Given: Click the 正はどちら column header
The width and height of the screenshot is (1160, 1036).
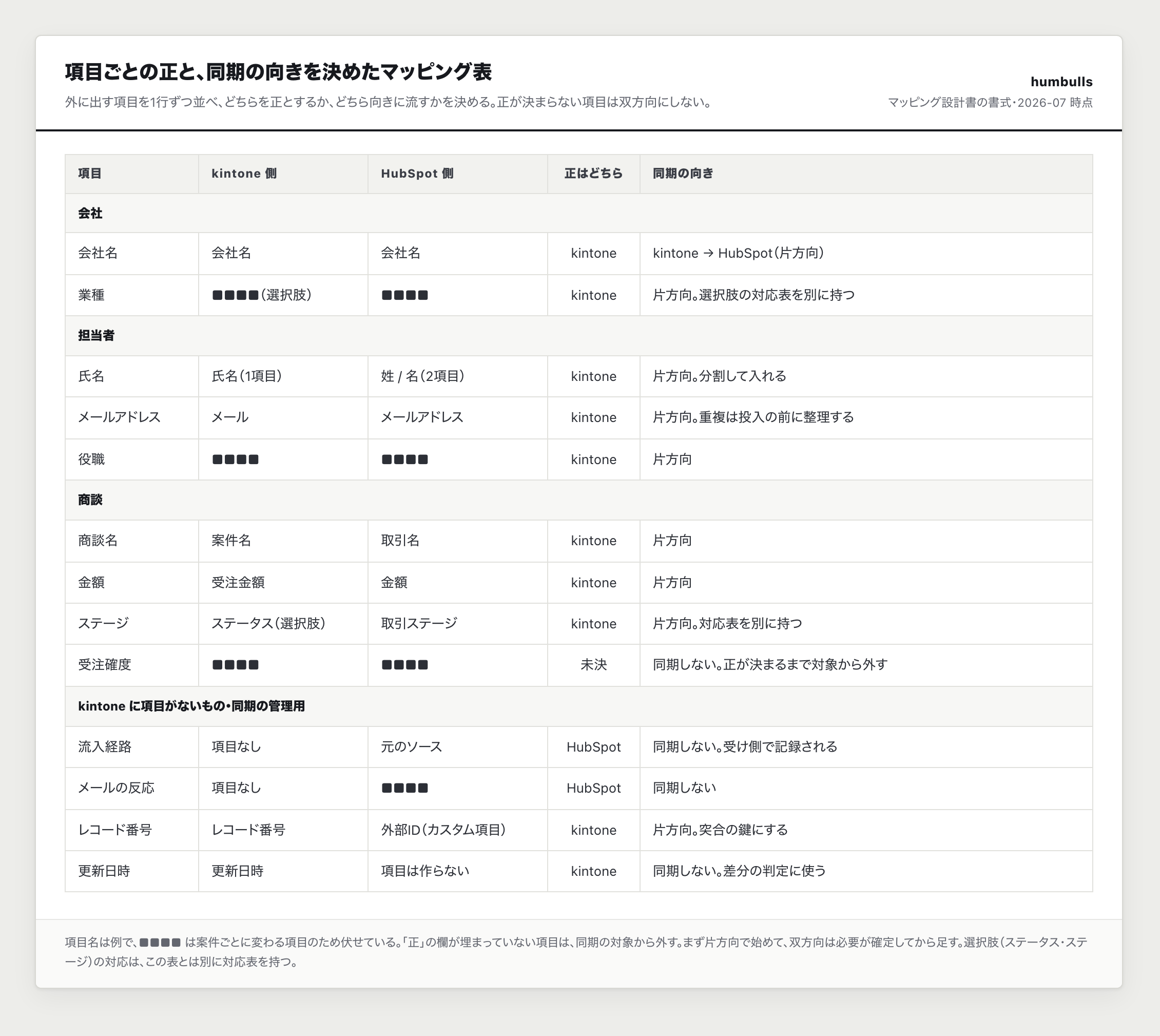Looking at the screenshot, I should coord(593,174).
